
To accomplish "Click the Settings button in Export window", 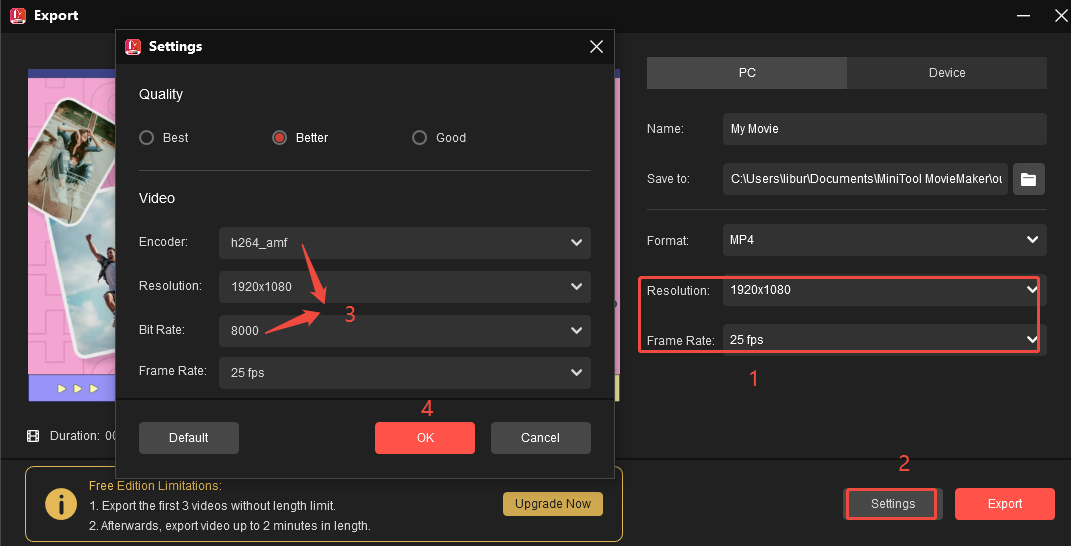I will (893, 504).
